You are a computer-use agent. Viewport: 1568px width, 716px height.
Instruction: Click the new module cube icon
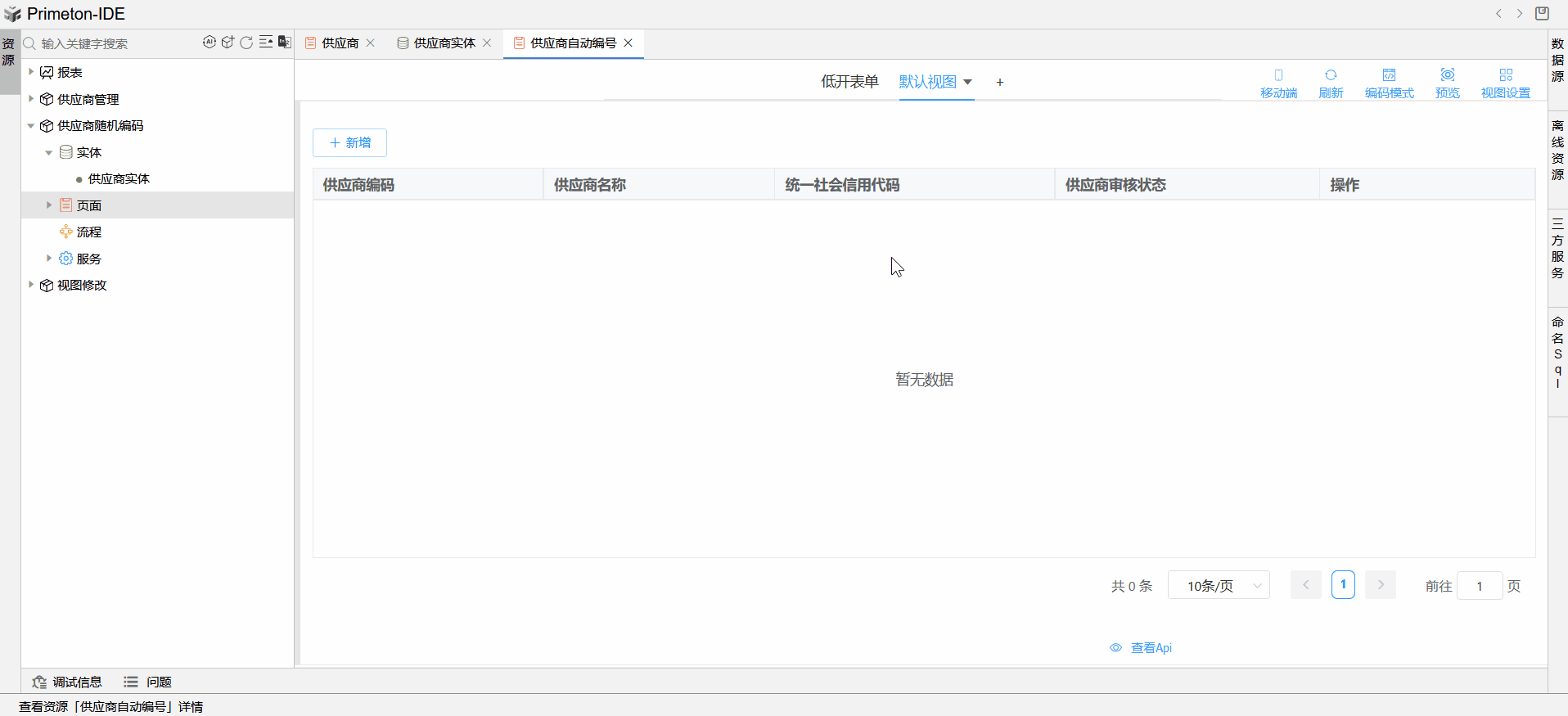pyautogui.click(x=228, y=43)
